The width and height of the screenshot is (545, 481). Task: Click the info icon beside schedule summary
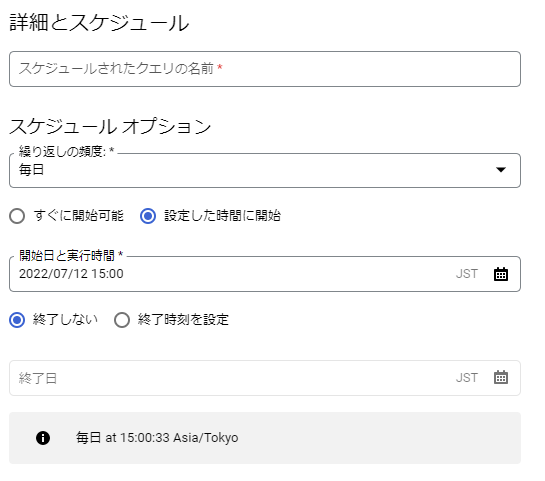tap(43, 438)
